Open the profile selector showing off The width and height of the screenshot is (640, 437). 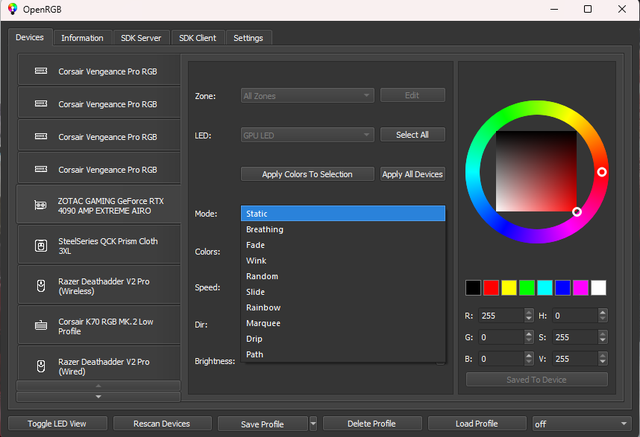(x=581, y=424)
